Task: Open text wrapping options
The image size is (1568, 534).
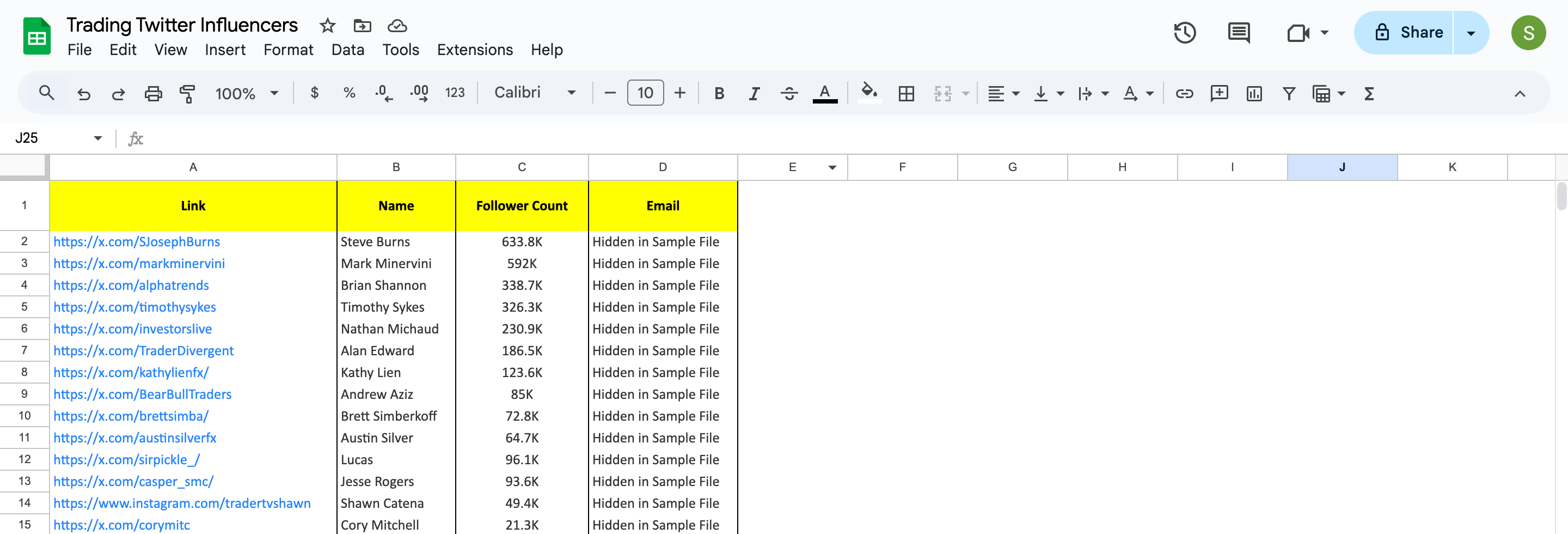Action: [1093, 93]
